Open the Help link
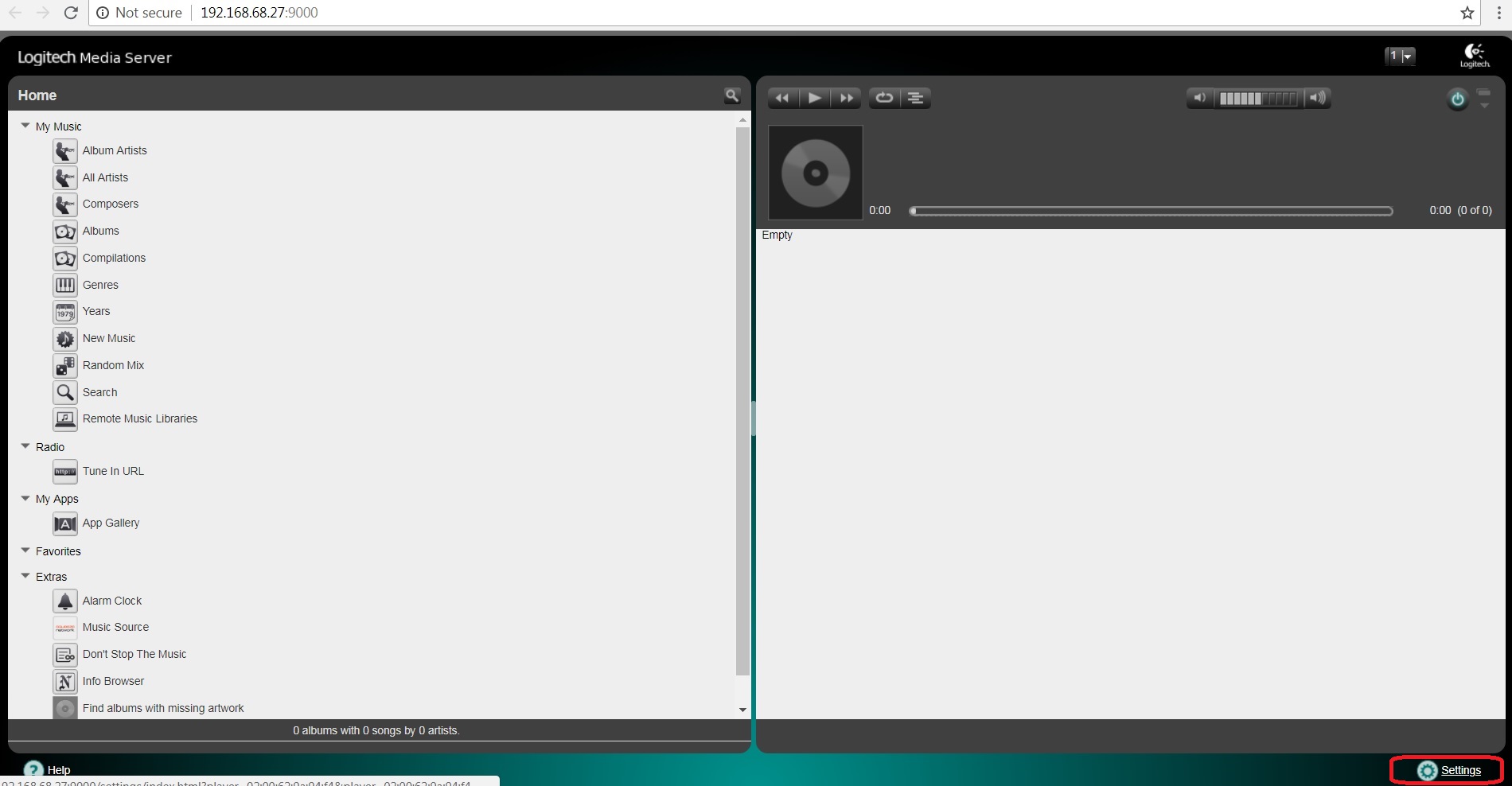The image size is (1512, 786). 59,770
